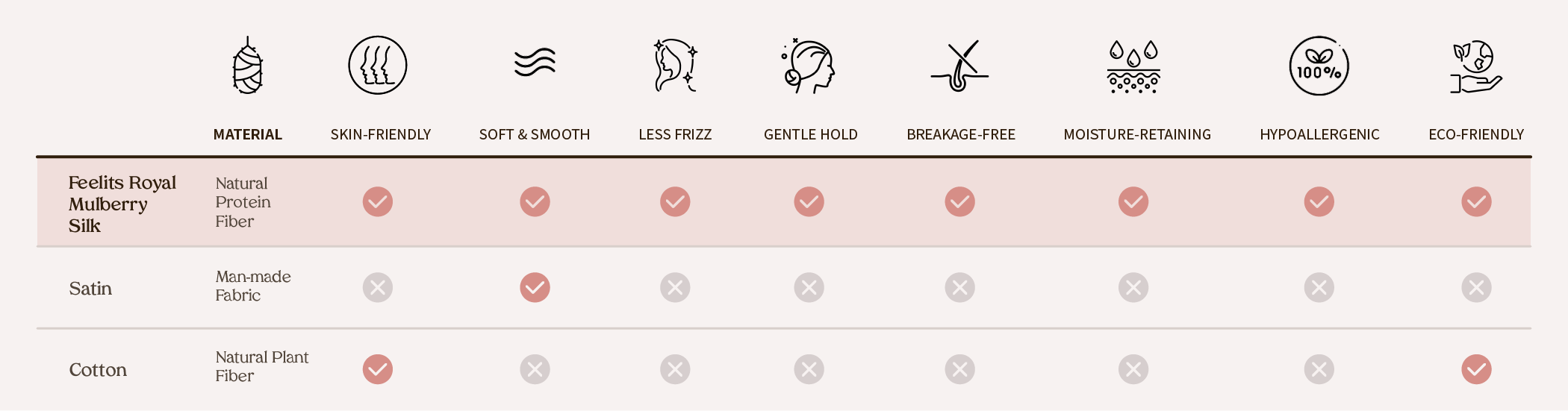Click the MOISTURE-RETAINING column label

(x=1137, y=134)
